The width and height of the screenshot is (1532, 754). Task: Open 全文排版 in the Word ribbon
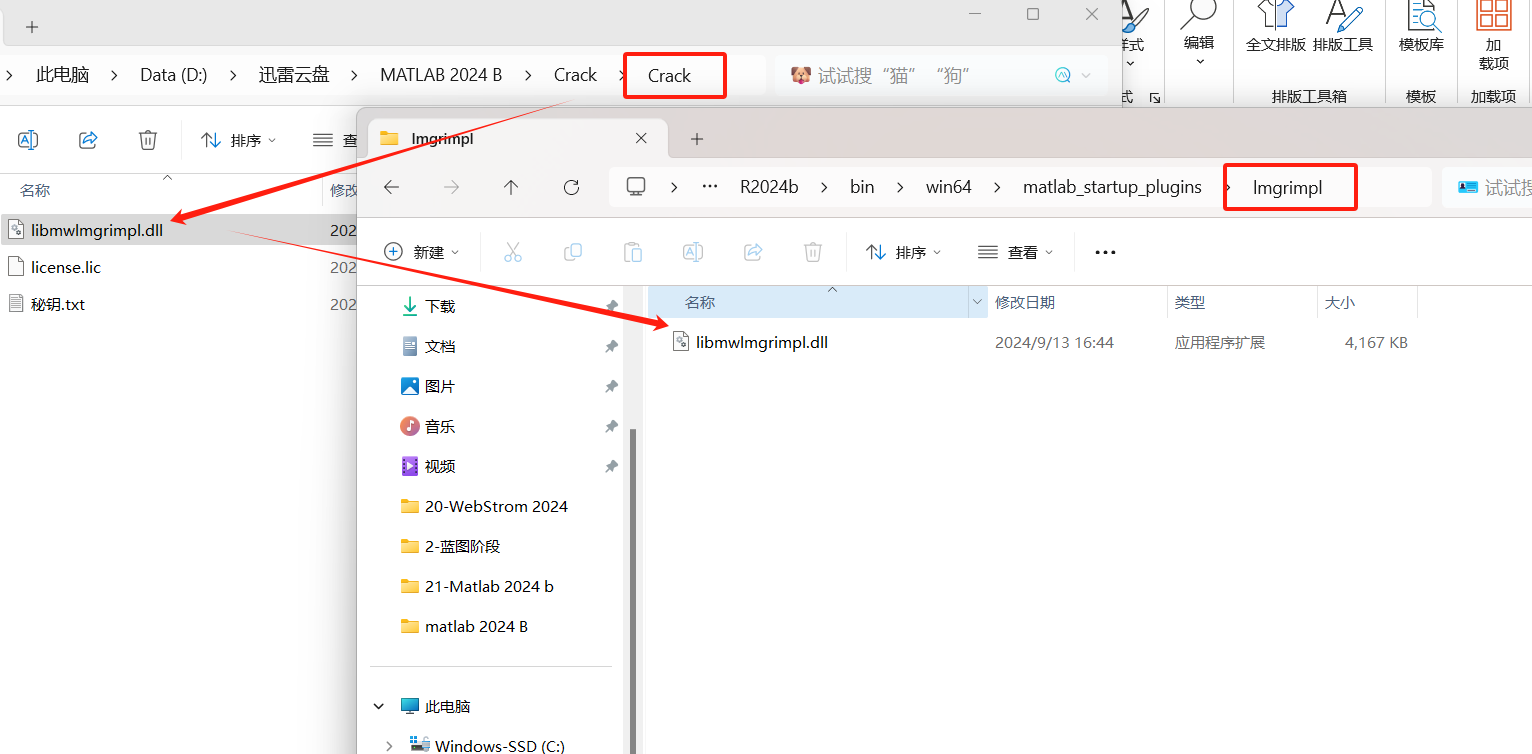pyautogui.click(x=1275, y=27)
